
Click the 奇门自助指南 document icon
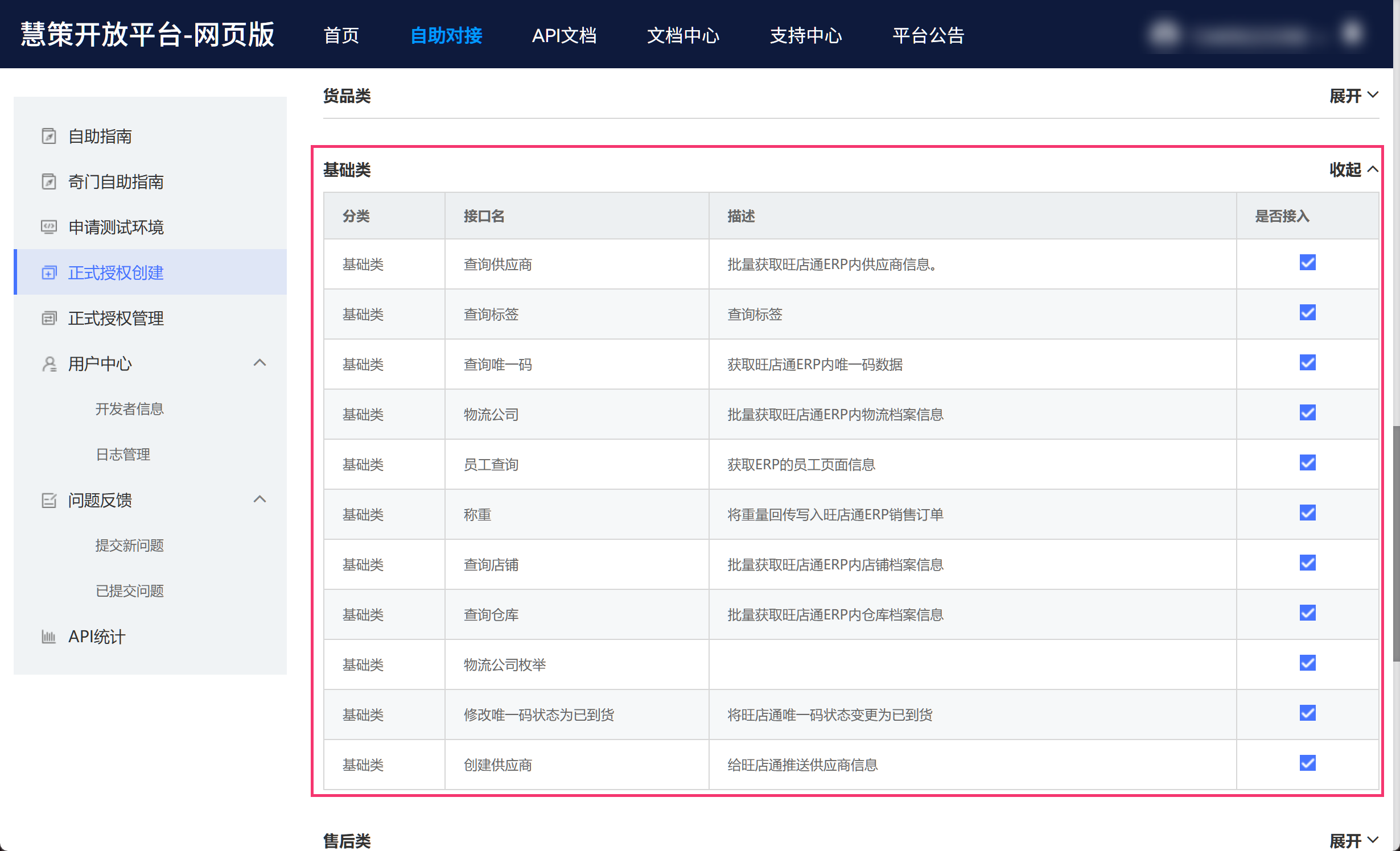[x=49, y=181]
